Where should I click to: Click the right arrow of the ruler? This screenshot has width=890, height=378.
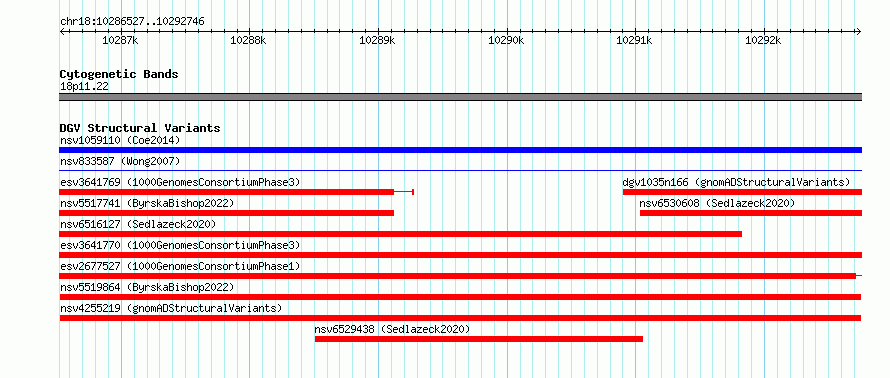tap(859, 31)
